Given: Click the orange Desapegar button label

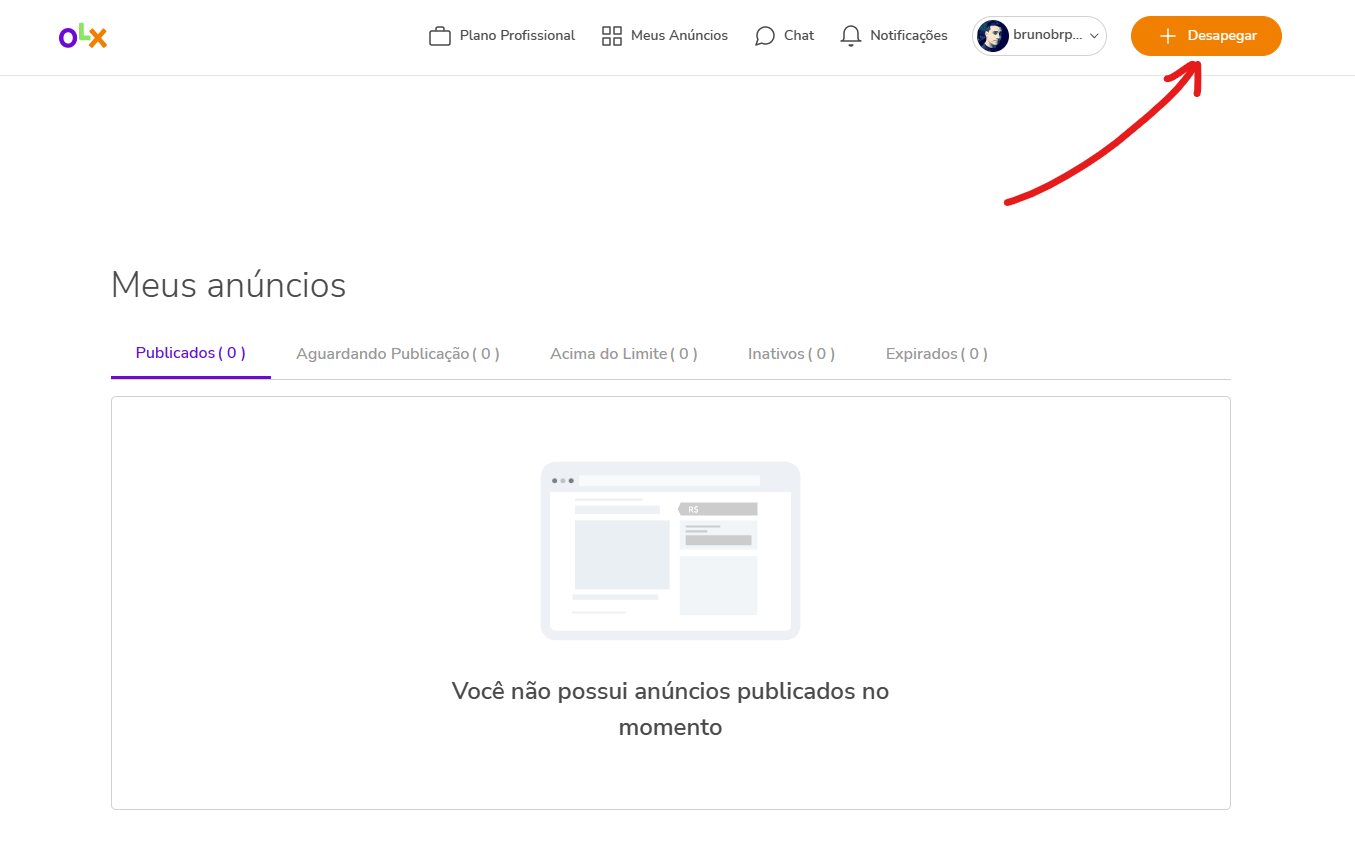Looking at the screenshot, I should coord(1222,36).
